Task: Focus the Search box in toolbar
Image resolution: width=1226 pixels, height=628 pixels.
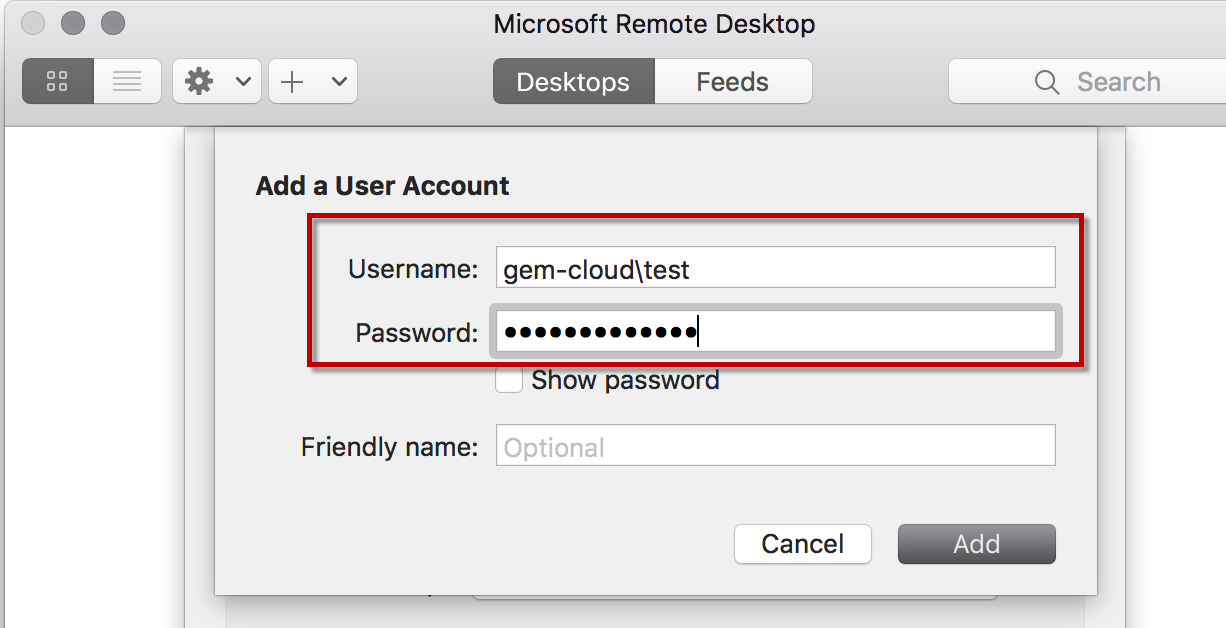Action: pos(1087,81)
